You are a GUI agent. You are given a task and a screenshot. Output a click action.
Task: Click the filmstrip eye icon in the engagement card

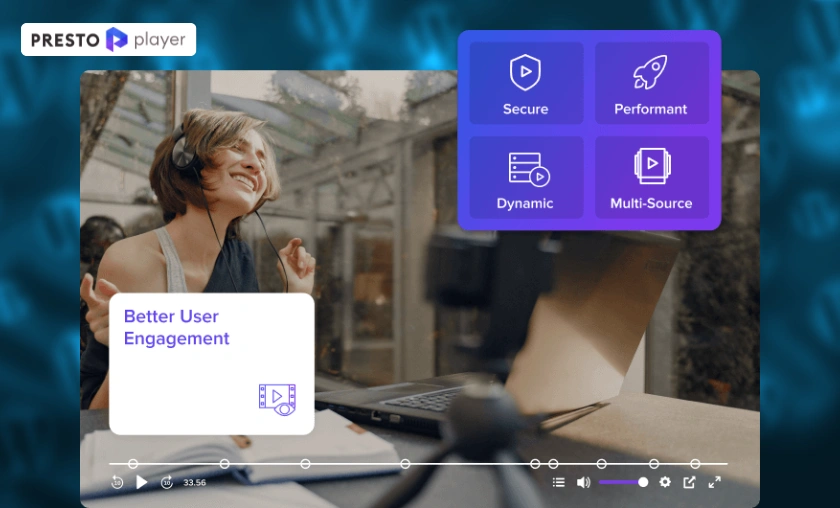(x=278, y=400)
